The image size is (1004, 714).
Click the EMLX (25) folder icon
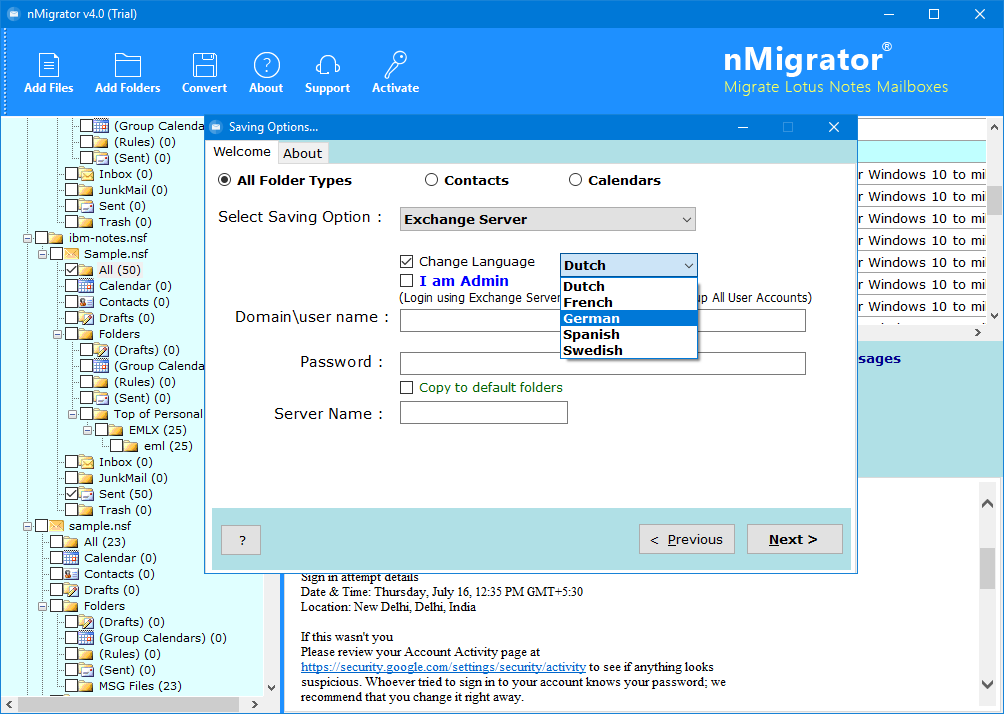point(116,430)
